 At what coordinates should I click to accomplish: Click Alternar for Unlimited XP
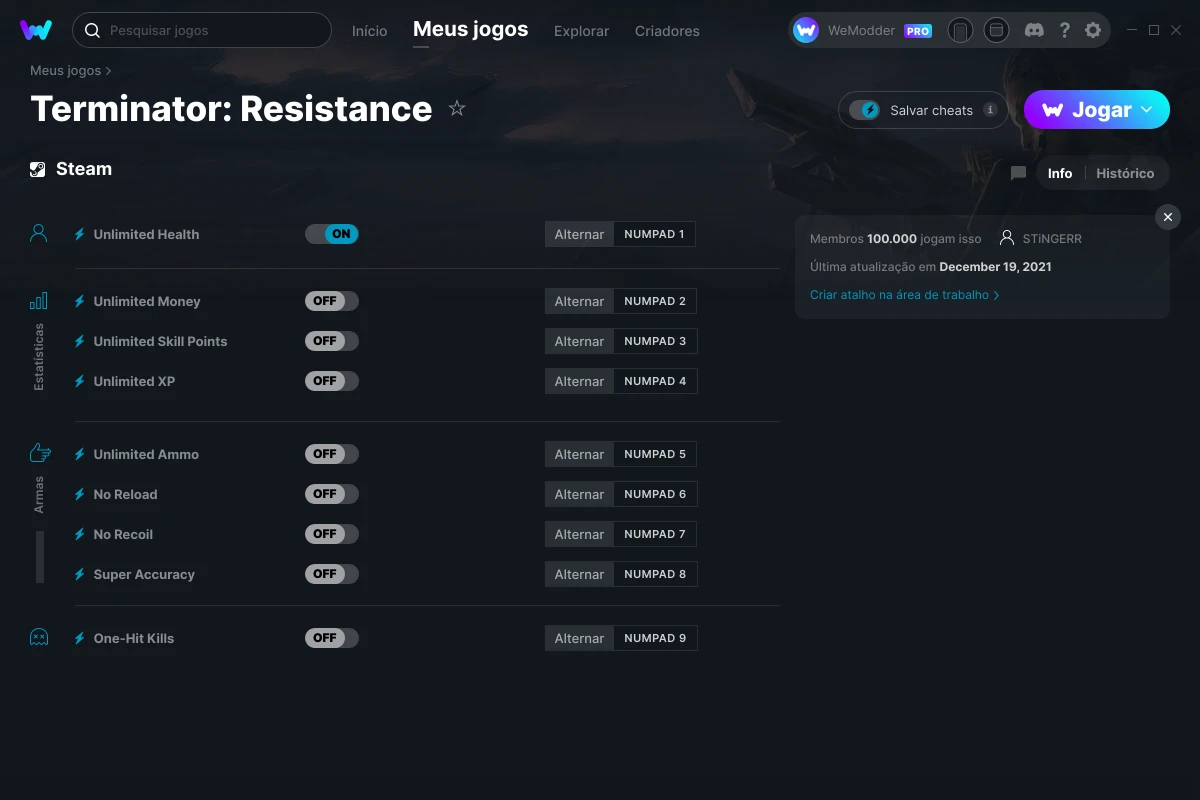point(579,381)
